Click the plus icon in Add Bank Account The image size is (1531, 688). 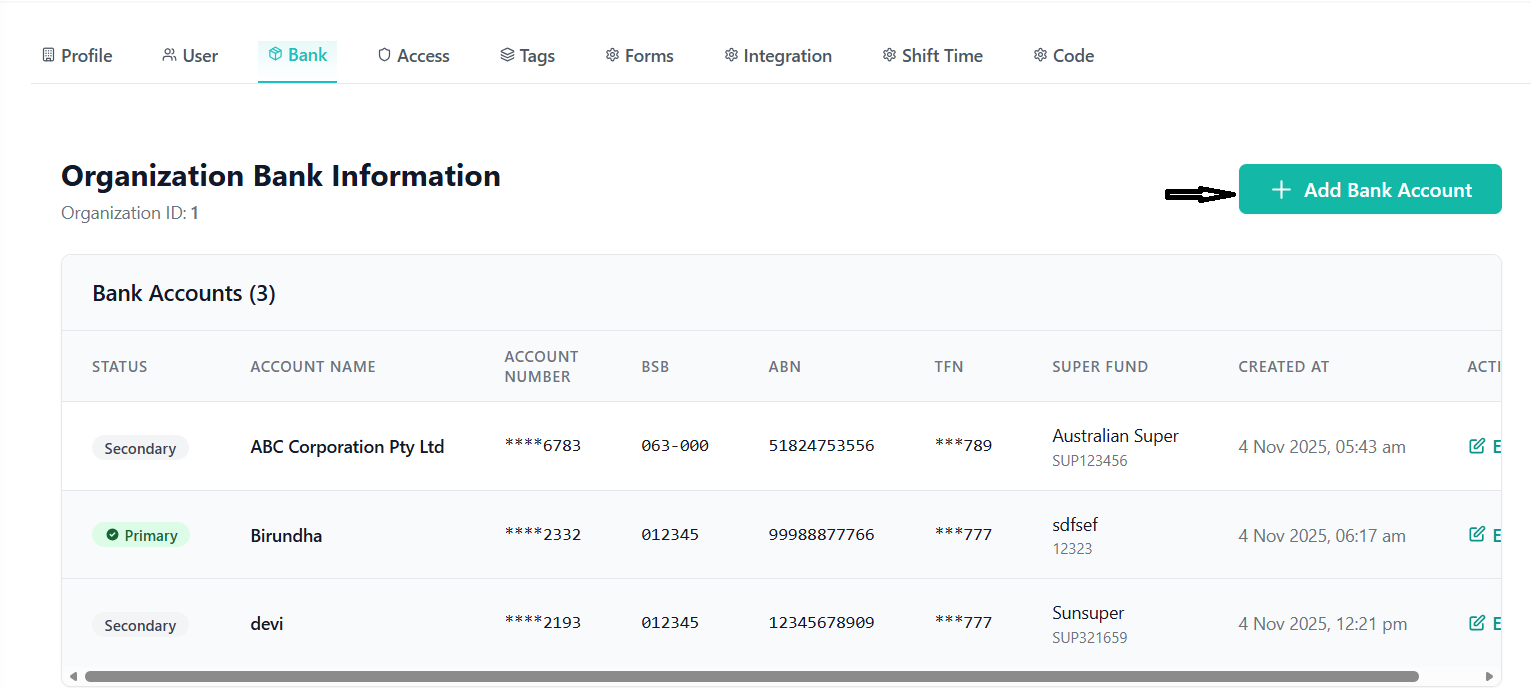click(1281, 190)
